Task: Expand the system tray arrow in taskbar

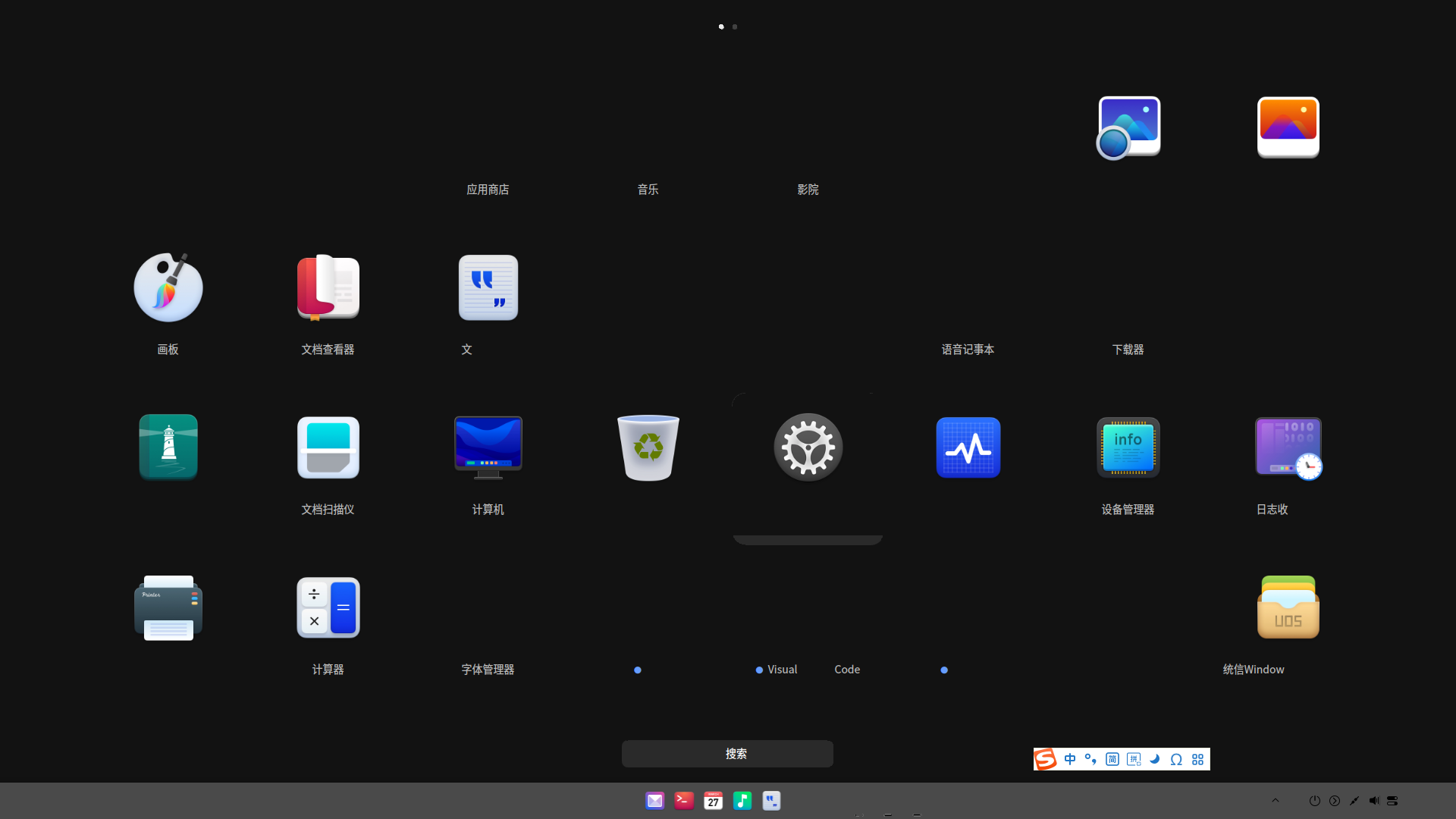Action: coord(1276,801)
